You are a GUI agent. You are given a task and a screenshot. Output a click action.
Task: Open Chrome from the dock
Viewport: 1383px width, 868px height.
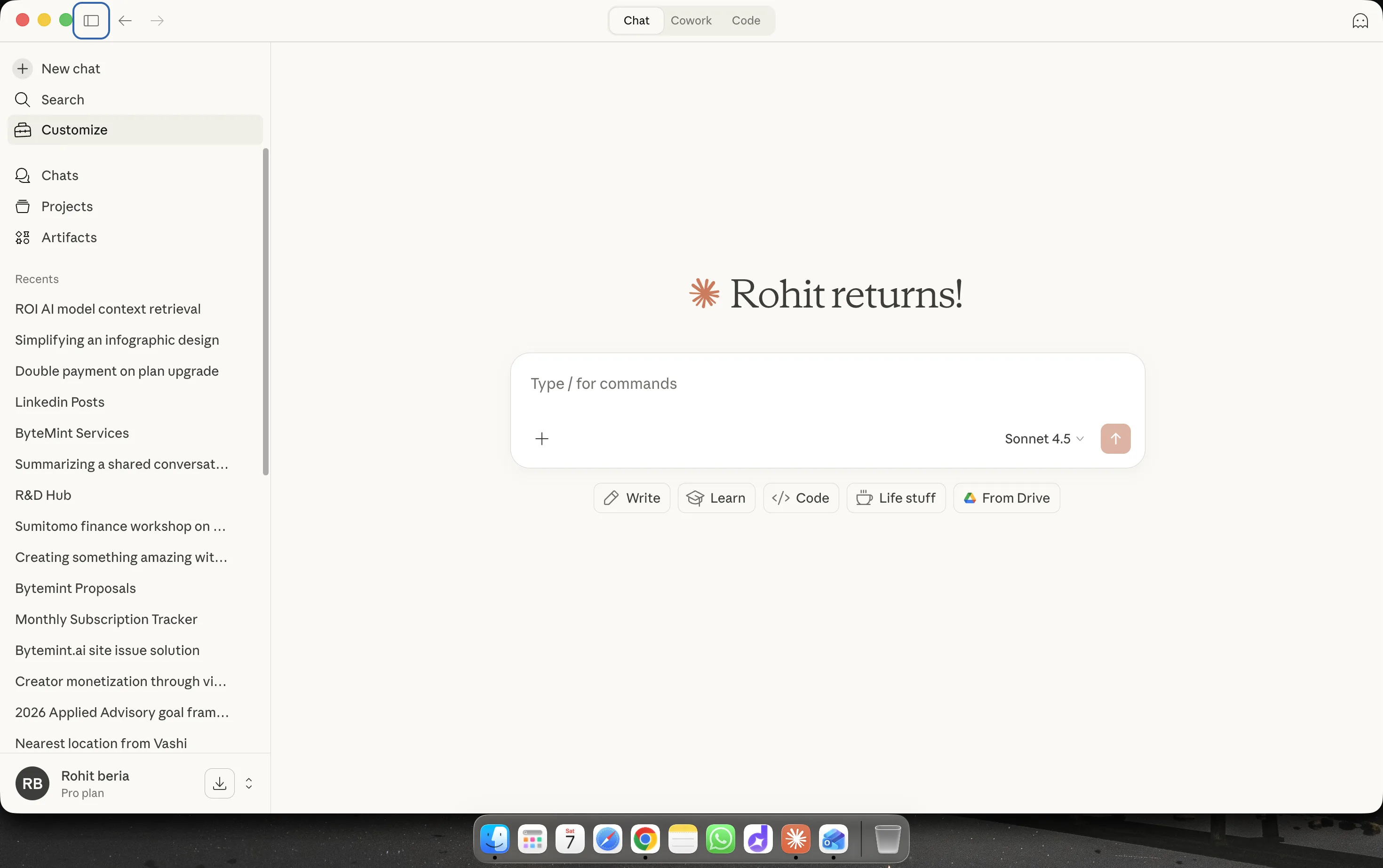645,840
